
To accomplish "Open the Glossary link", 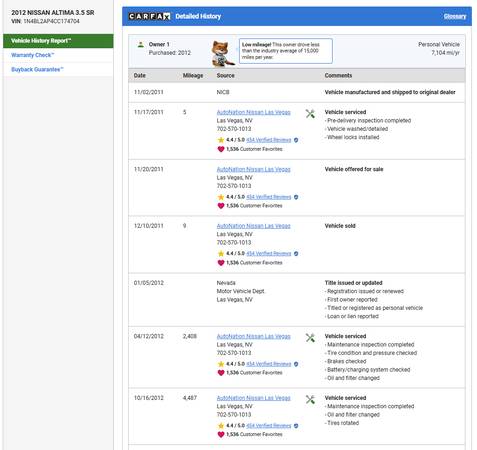I will coord(455,16).
